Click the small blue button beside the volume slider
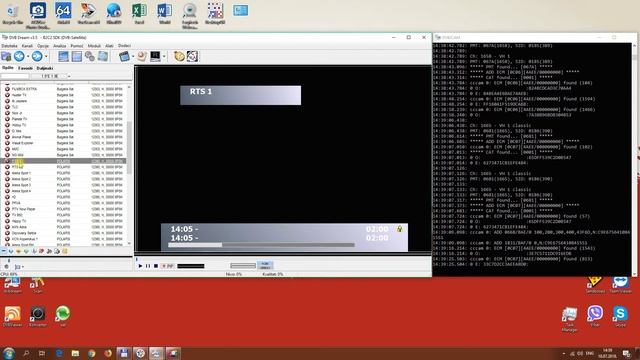Screen dimensions: 640x360 (x=265, y=265)
